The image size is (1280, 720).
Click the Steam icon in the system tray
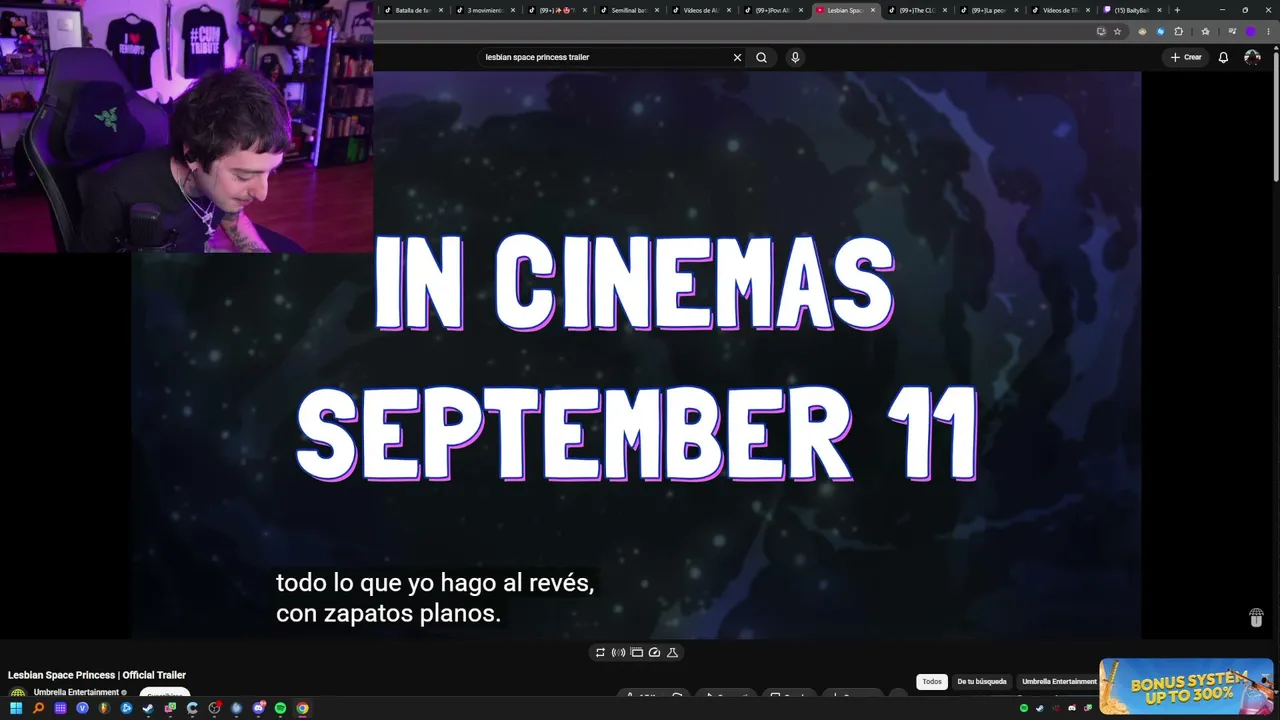1039,708
